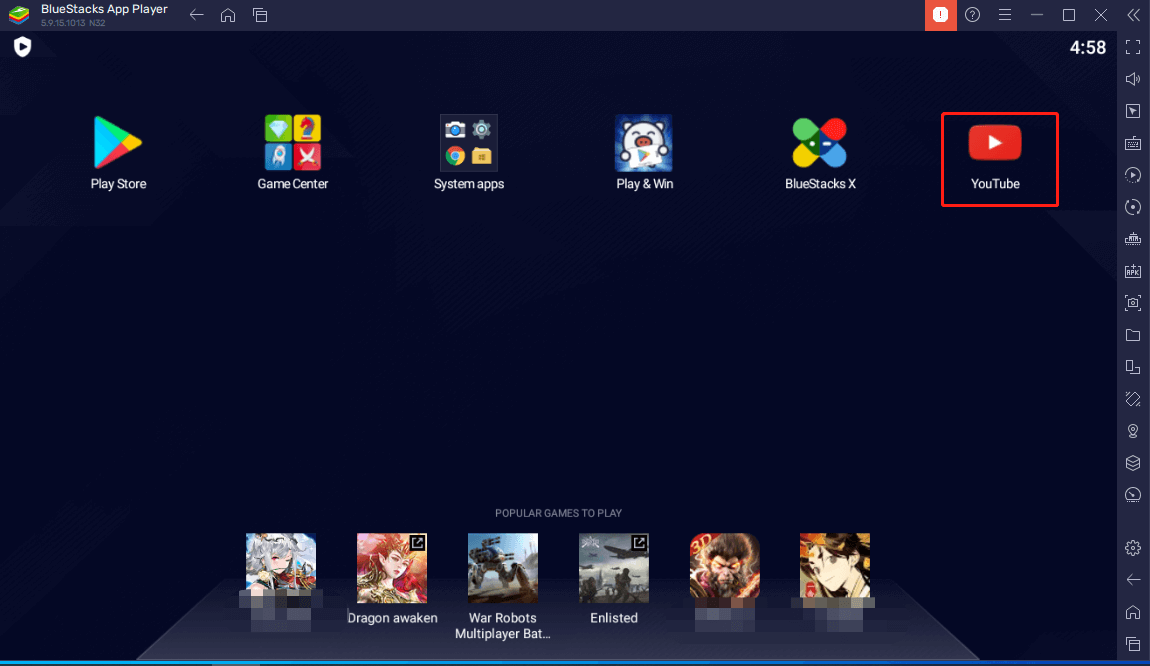Open the hamburger menu
Viewport: 1150px width, 666px height.
pyautogui.click(x=1005, y=15)
